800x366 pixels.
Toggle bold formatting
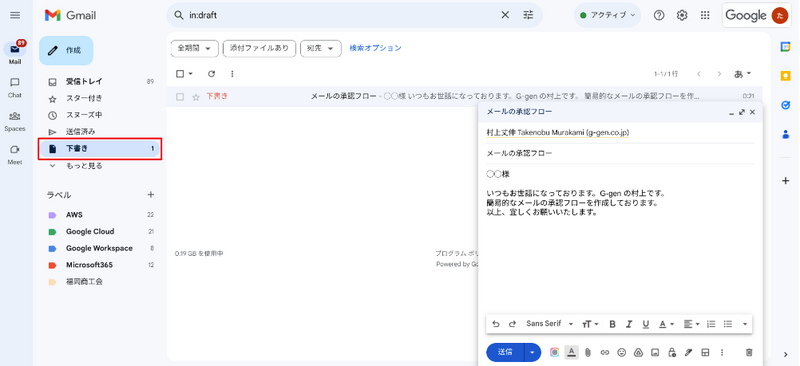coord(613,324)
